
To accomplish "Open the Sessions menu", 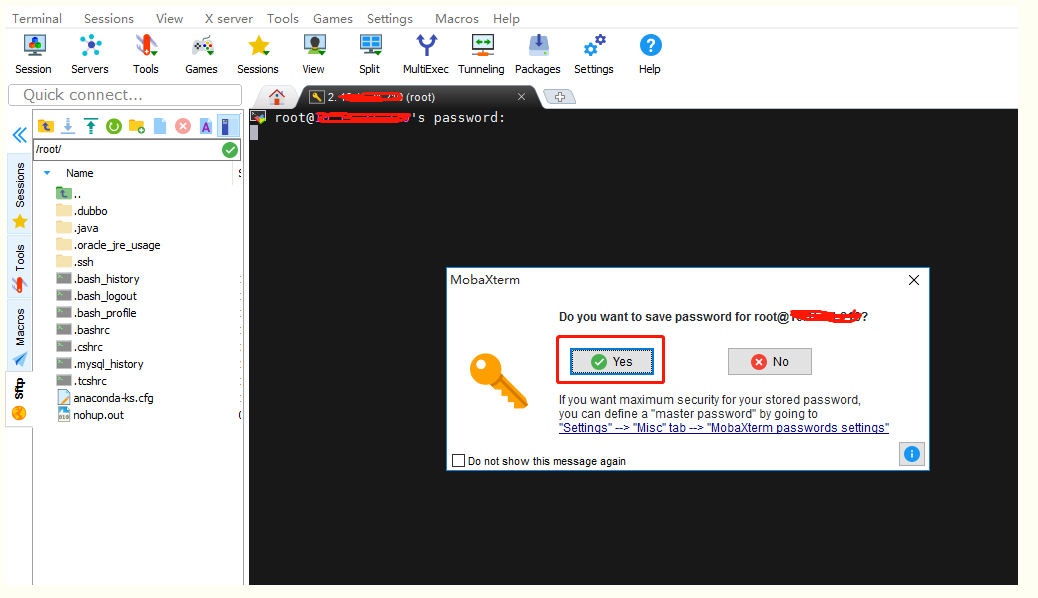I will (109, 19).
